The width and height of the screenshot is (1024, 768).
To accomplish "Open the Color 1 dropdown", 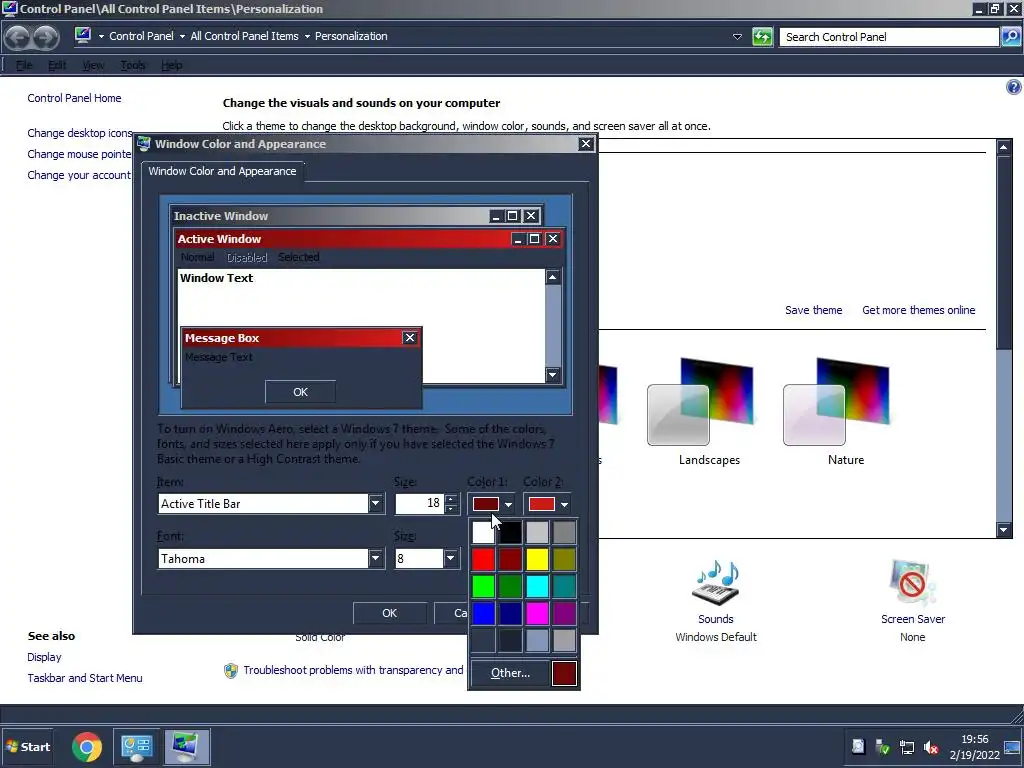I will click(492, 504).
